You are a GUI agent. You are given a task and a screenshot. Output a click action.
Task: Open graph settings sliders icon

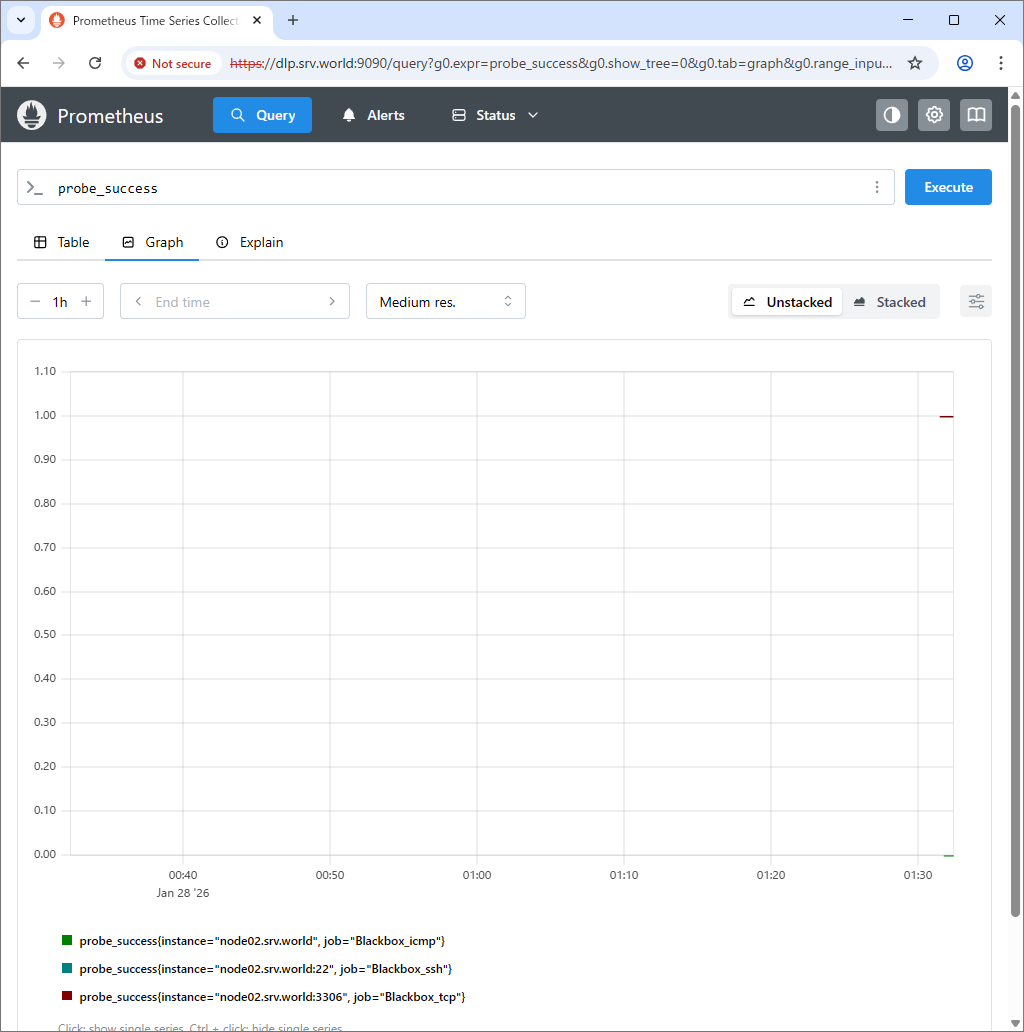976,301
